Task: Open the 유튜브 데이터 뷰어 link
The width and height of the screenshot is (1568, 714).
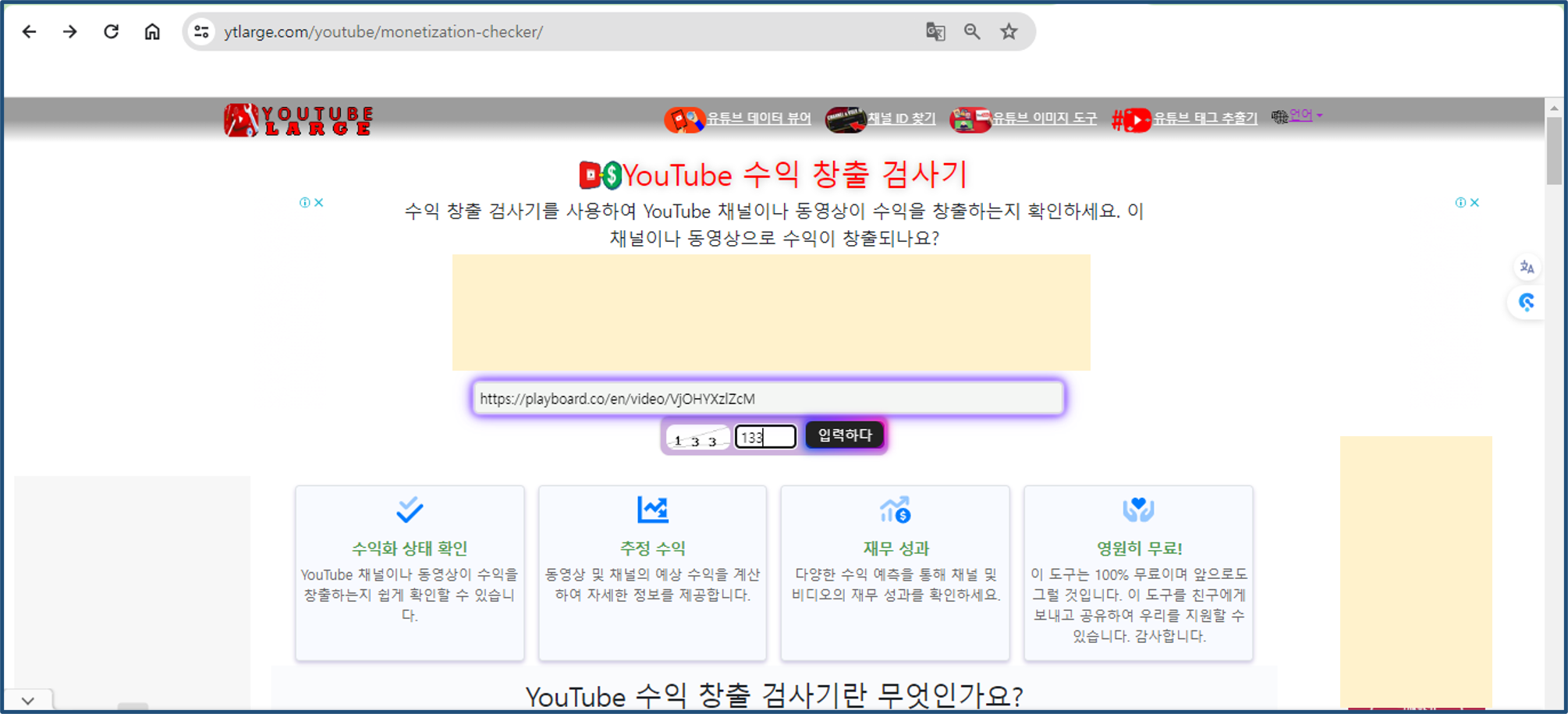Action: pos(758,119)
